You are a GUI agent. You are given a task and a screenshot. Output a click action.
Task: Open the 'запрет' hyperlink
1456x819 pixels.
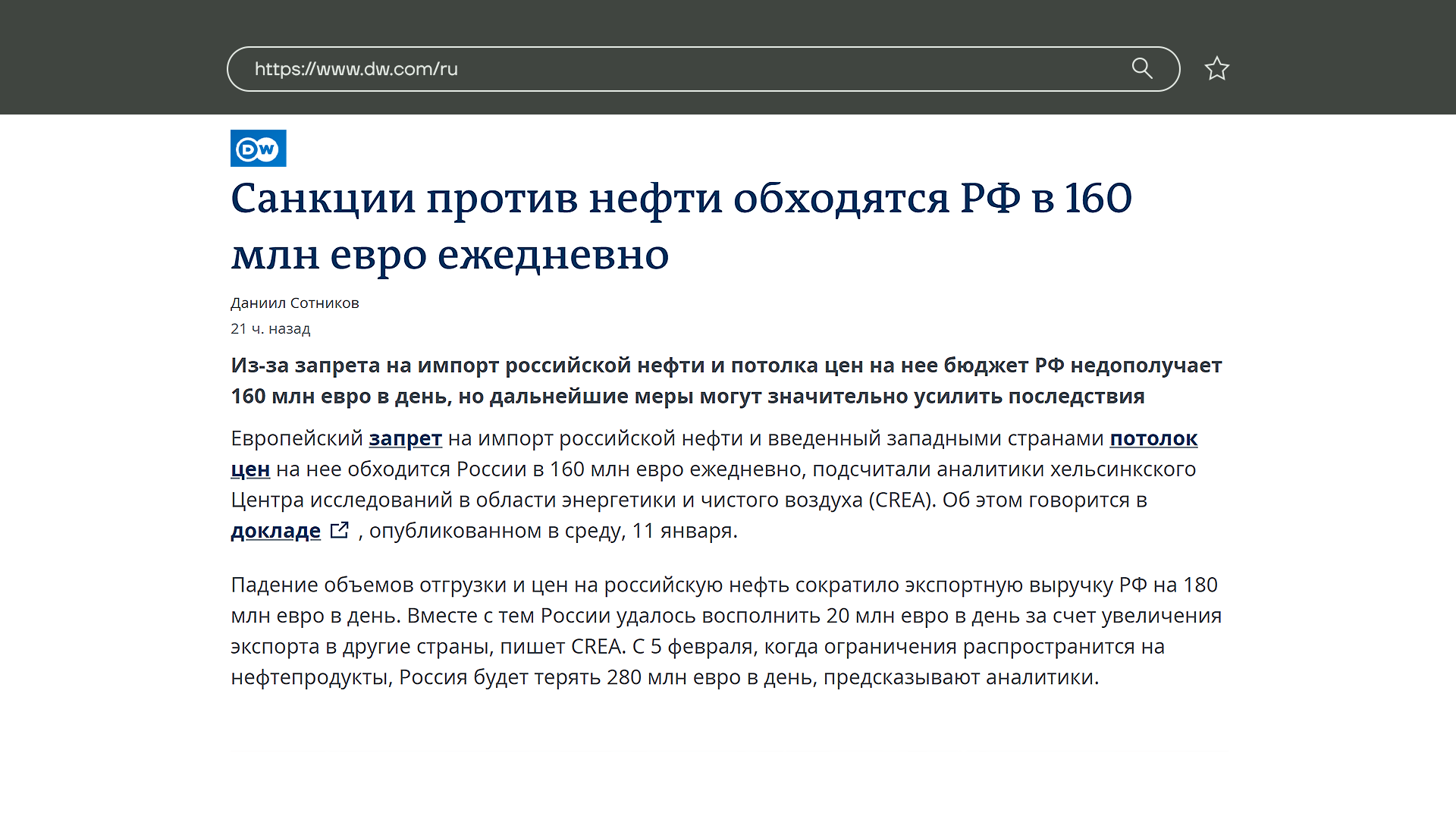click(405, 438)
